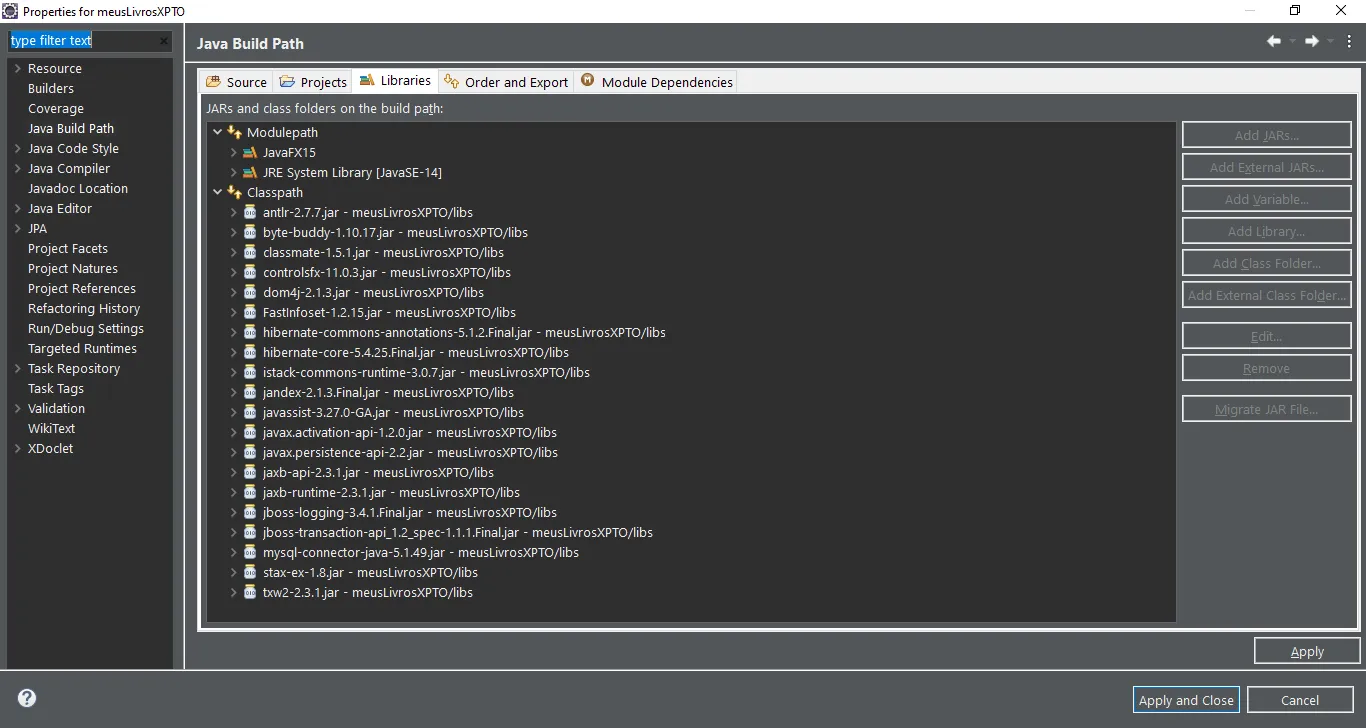Go forward using the right arrow icon

tap(1312, 41)
